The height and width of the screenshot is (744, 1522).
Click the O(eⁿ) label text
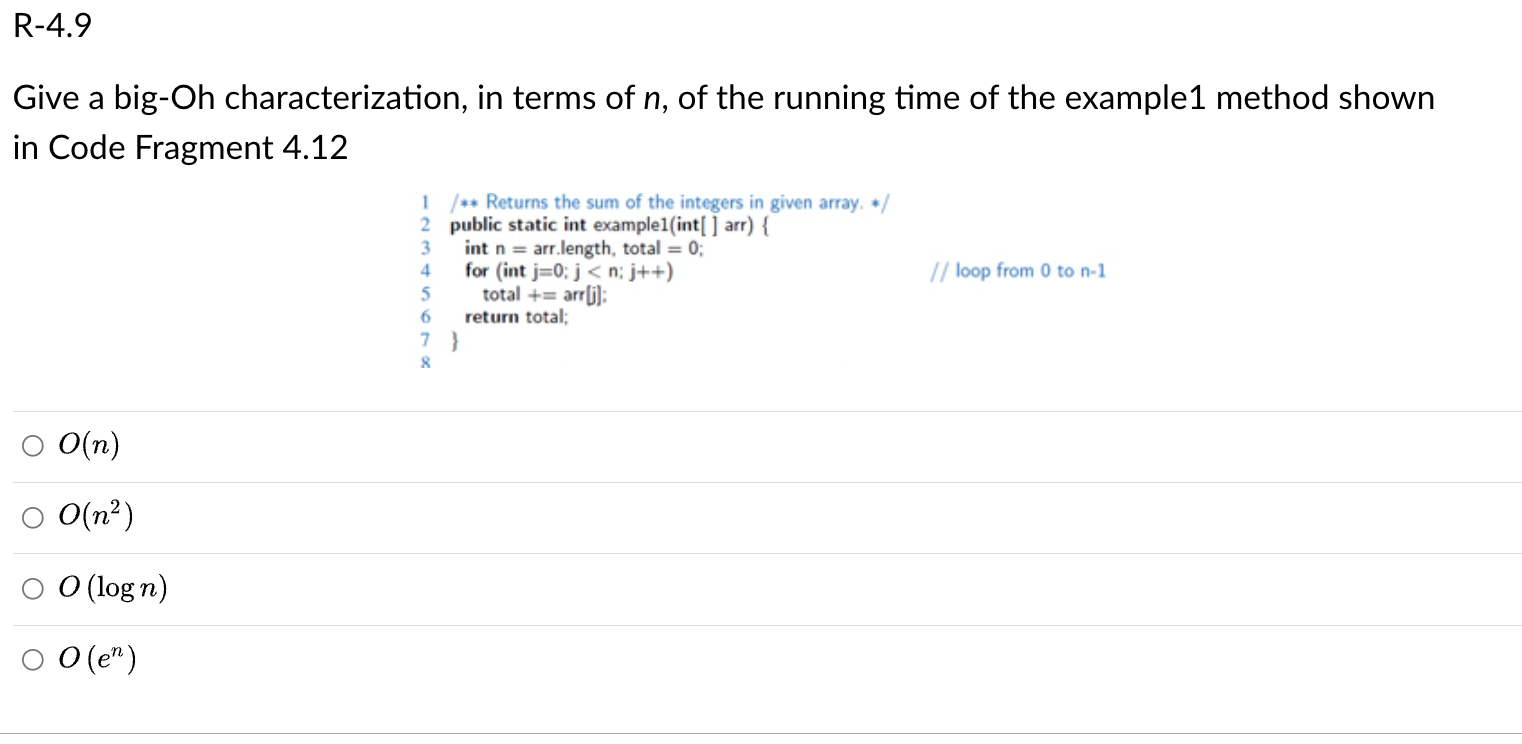97,658
